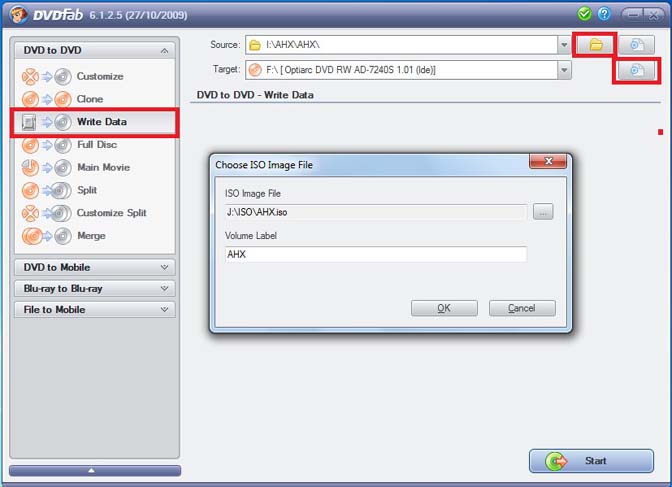
Task: Expand the DVD to Mobile section
Action: 164,267
